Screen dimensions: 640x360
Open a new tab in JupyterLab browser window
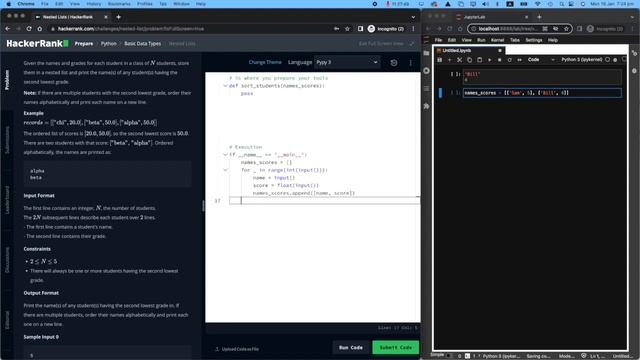pyautogui.click(x=539, y=17)
